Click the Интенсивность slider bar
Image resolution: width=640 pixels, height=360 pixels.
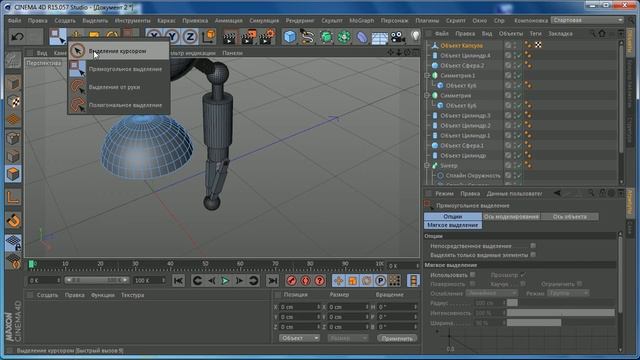[x=560, y=313]
